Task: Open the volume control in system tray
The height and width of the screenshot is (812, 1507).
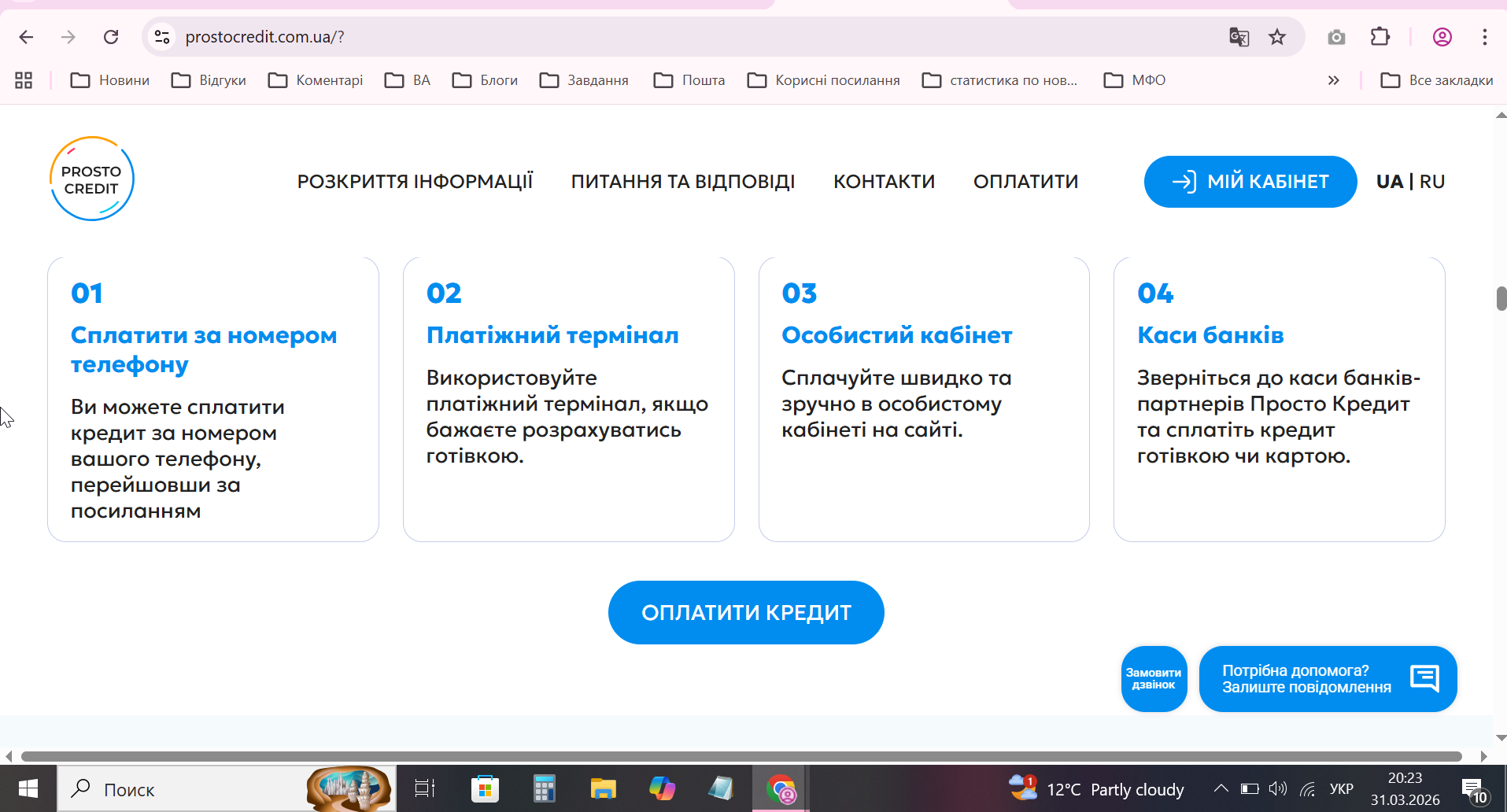Action: tap(1278, 788)
